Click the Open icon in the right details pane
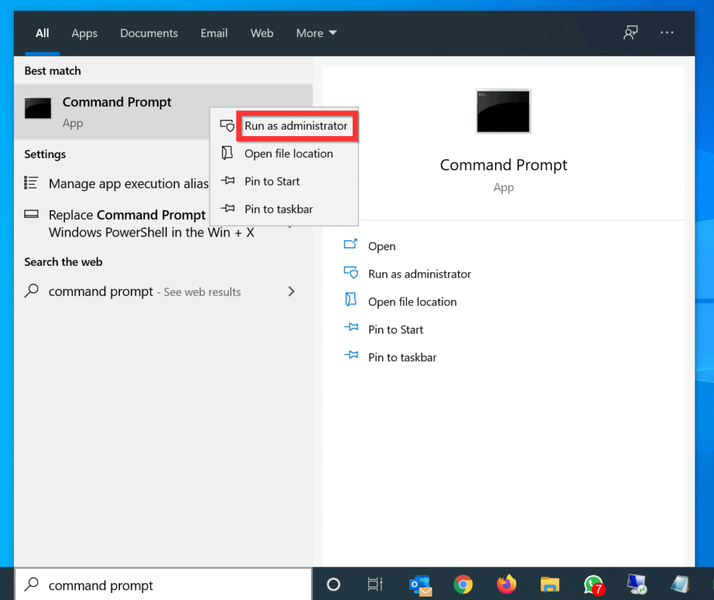Image resolution: width=714 pixels, height=600 pixels. (x=350, y=244)
